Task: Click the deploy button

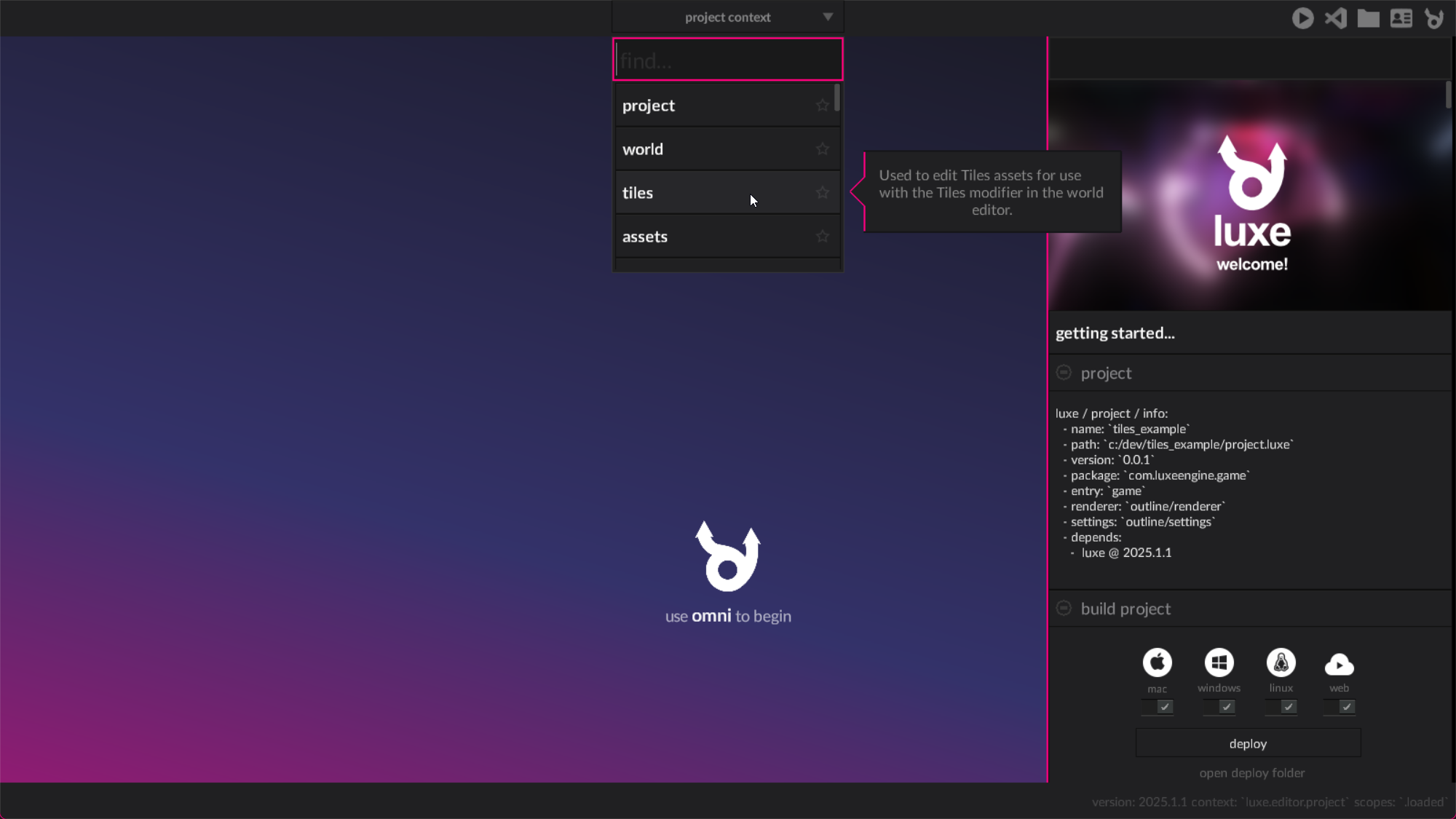Action: (x=1248, y=743)
